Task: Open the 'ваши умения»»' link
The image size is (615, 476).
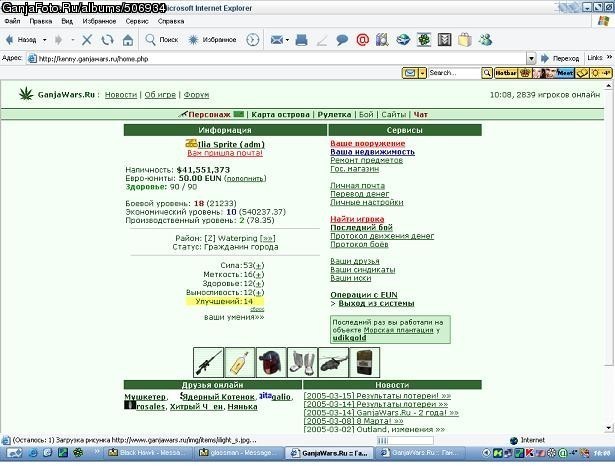Action: click(234, 317)
